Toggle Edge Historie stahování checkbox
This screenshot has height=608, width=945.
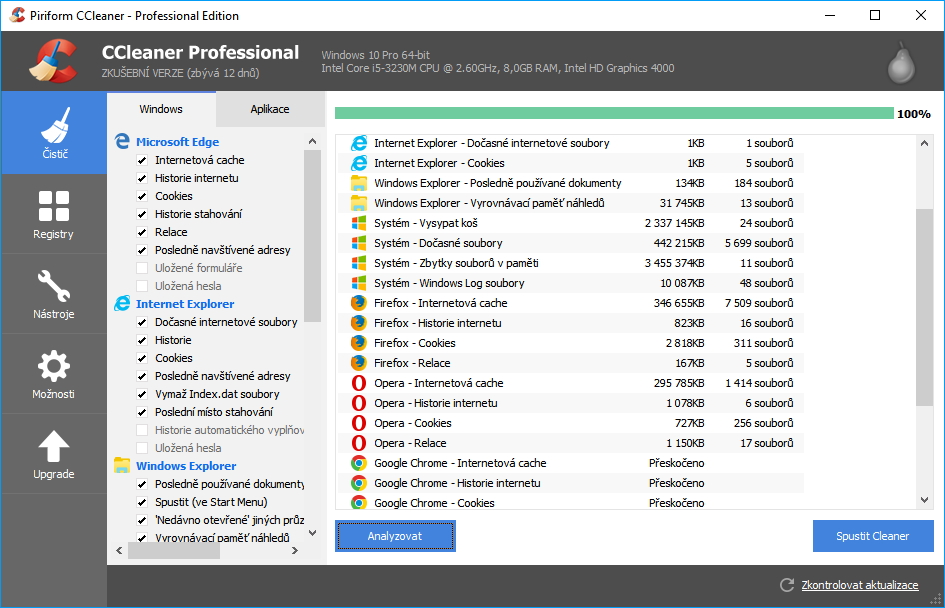point(142,214)
